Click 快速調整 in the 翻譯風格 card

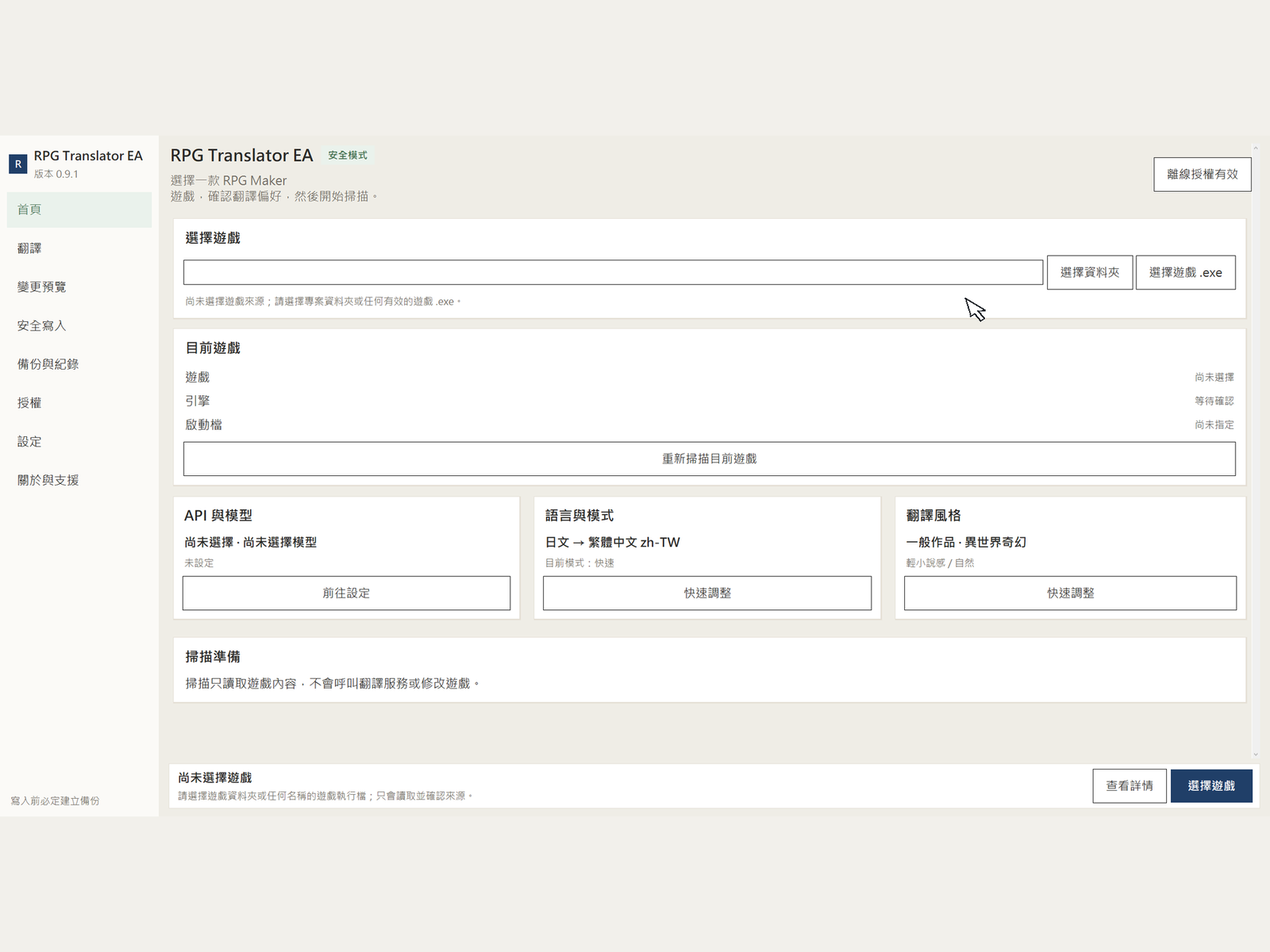(1070, 593)
